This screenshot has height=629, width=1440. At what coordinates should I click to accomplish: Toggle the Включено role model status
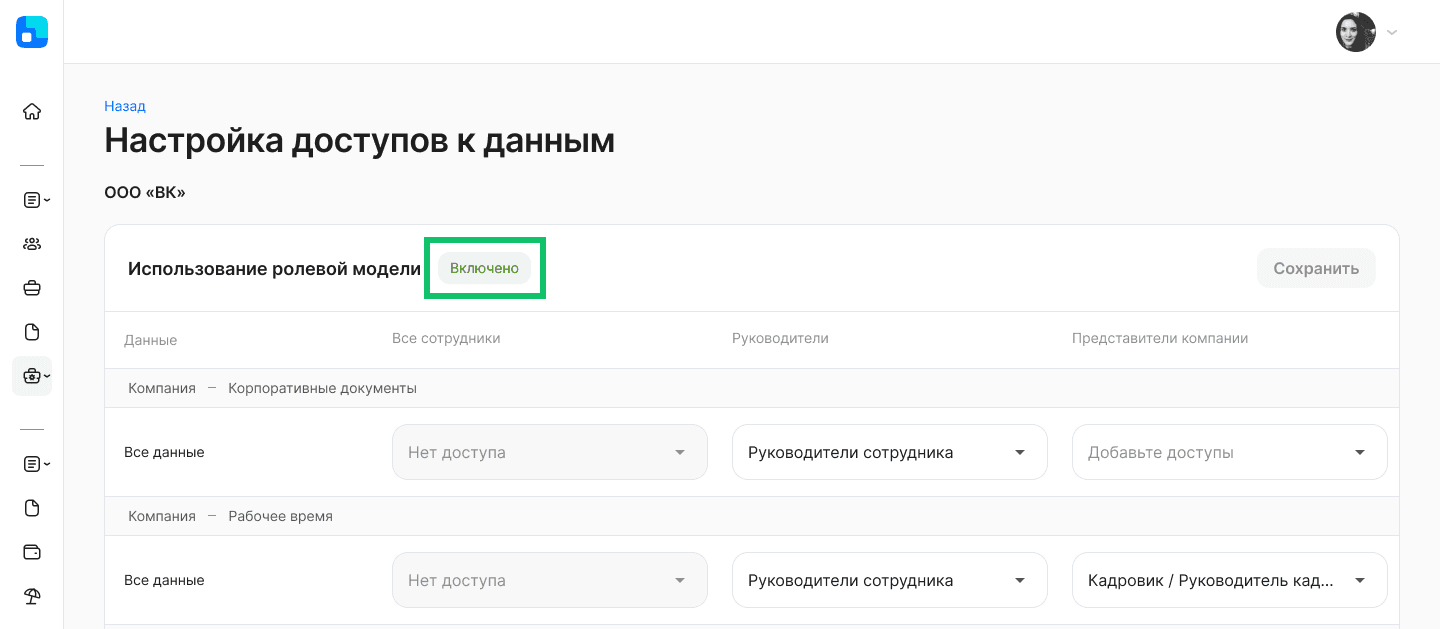click(484, 268)
